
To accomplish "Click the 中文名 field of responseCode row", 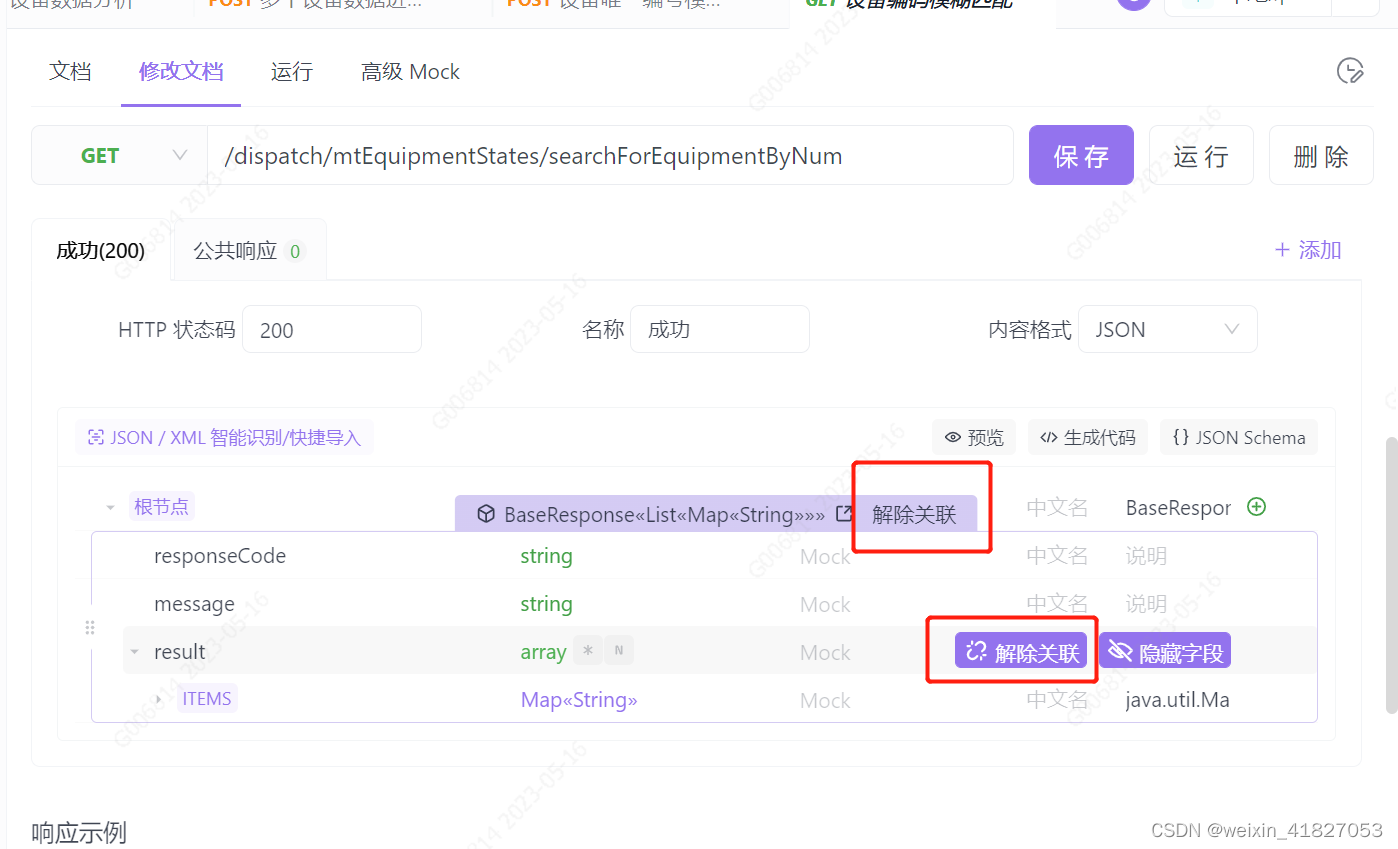I will [1057, 556].
